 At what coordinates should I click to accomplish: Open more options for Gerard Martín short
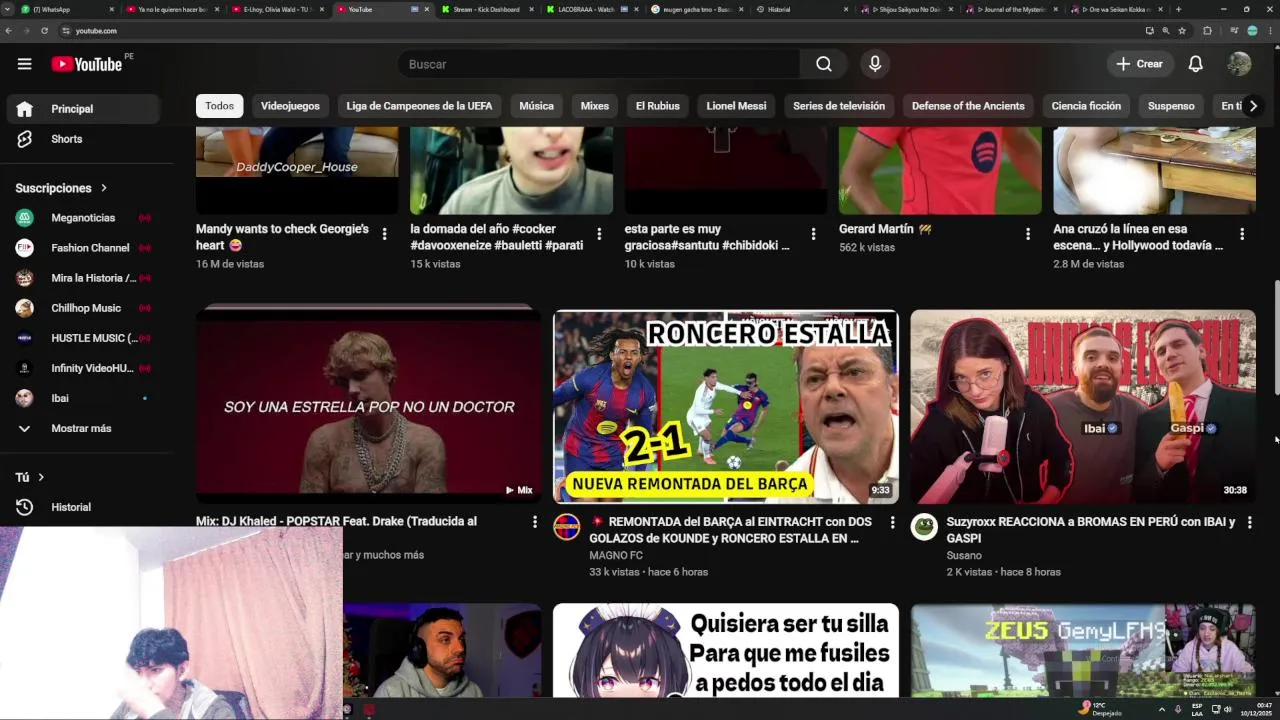[1027, 234]
